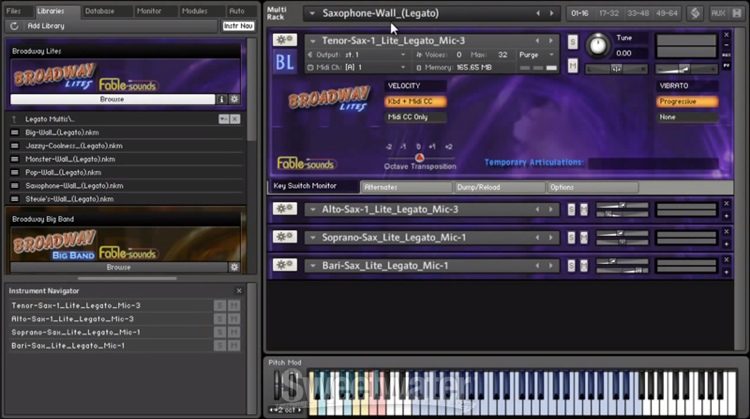Solo the Soprano-Sax instrument
Screen dimensions: 750x419
(571, 237)
